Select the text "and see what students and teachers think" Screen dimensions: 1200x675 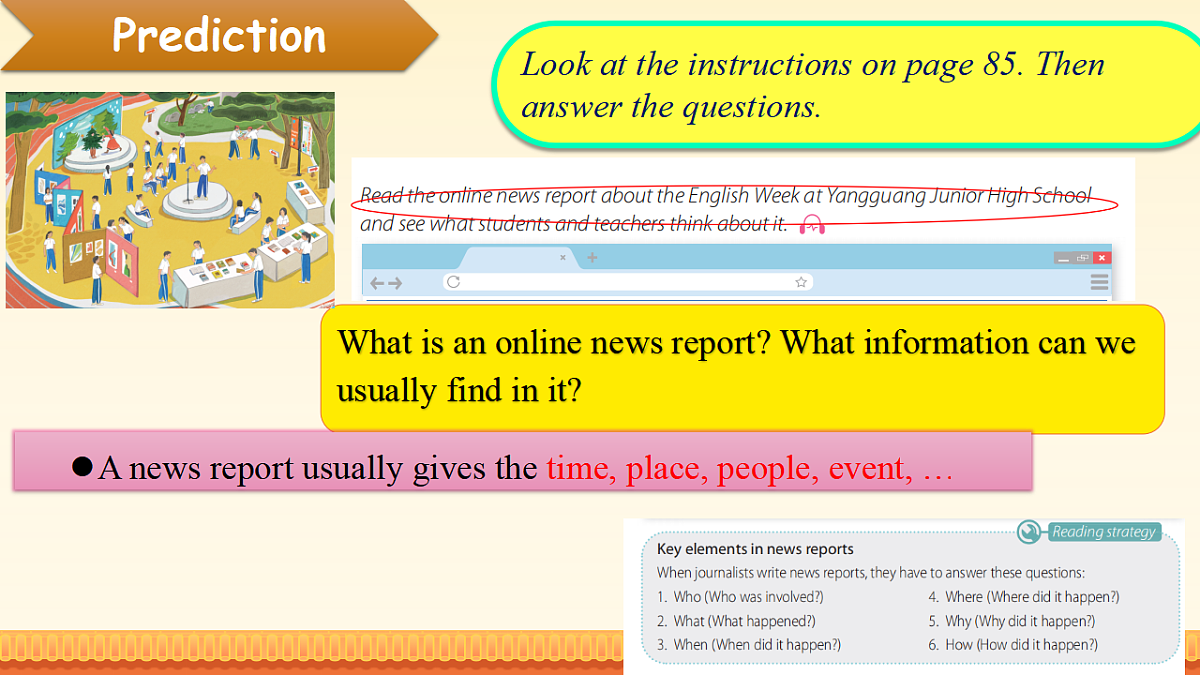538,224
